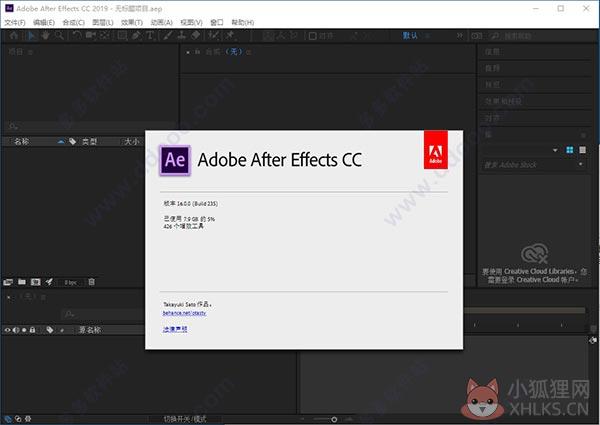Select the Roto Brush tool
The width and height of the screenshot is (600, 425).
[x=213, y=36]
